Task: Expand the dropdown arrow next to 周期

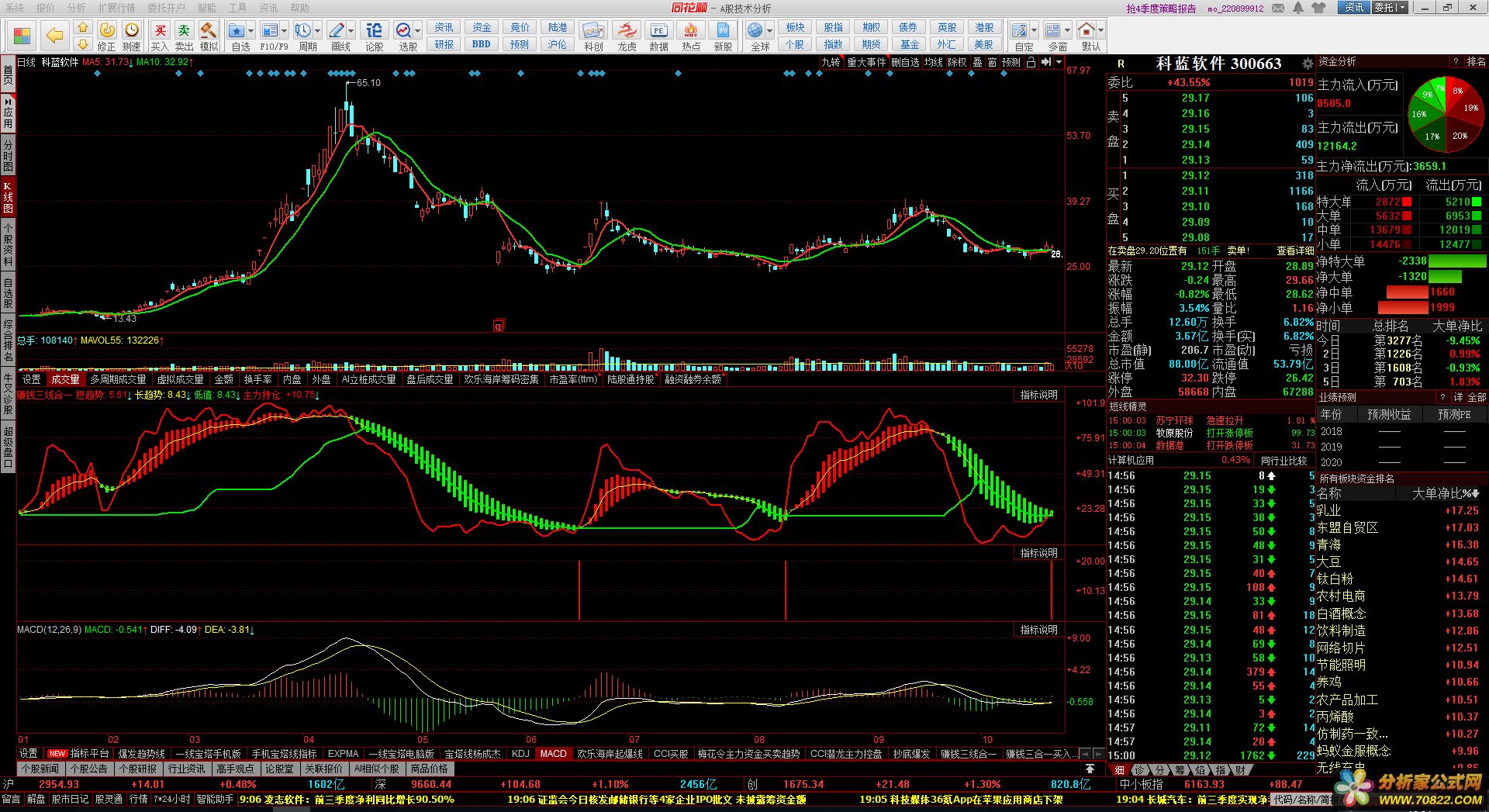Action: pos(317,30)
